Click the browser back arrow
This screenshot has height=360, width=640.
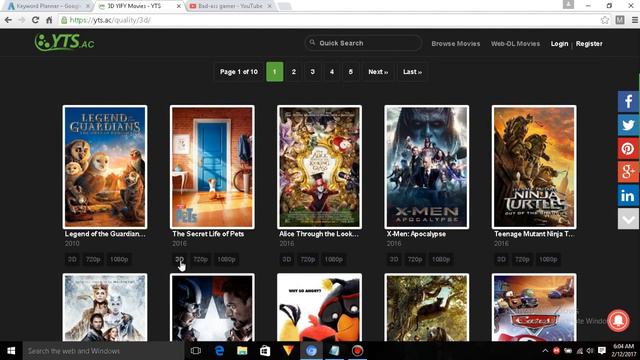[x=8, y=20]
